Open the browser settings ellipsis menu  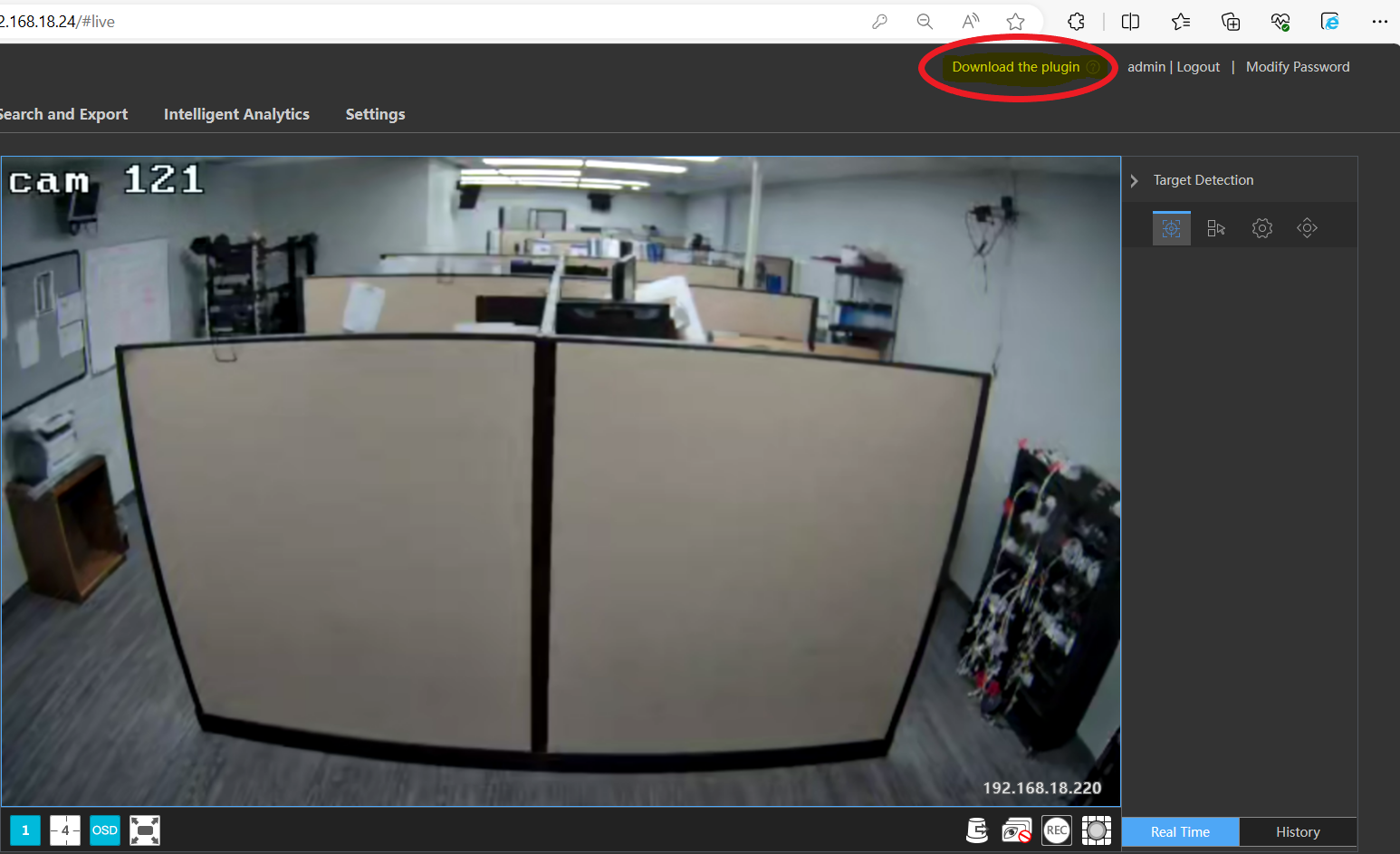coord(1380,21)
